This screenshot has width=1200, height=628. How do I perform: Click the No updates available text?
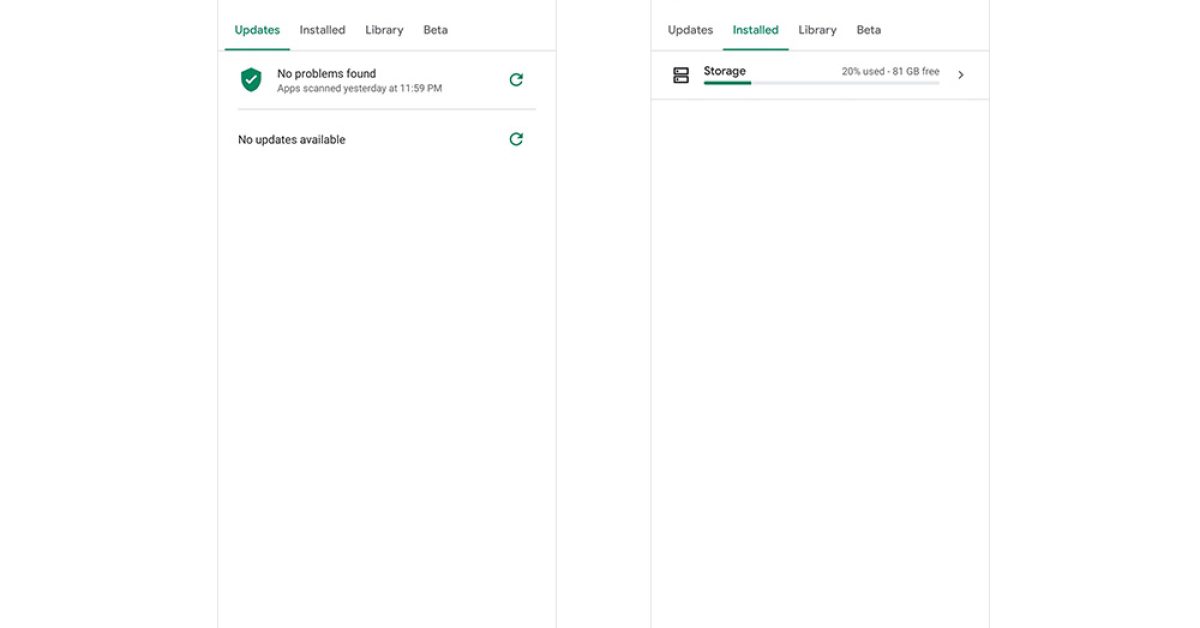click(x=291, y=140)
